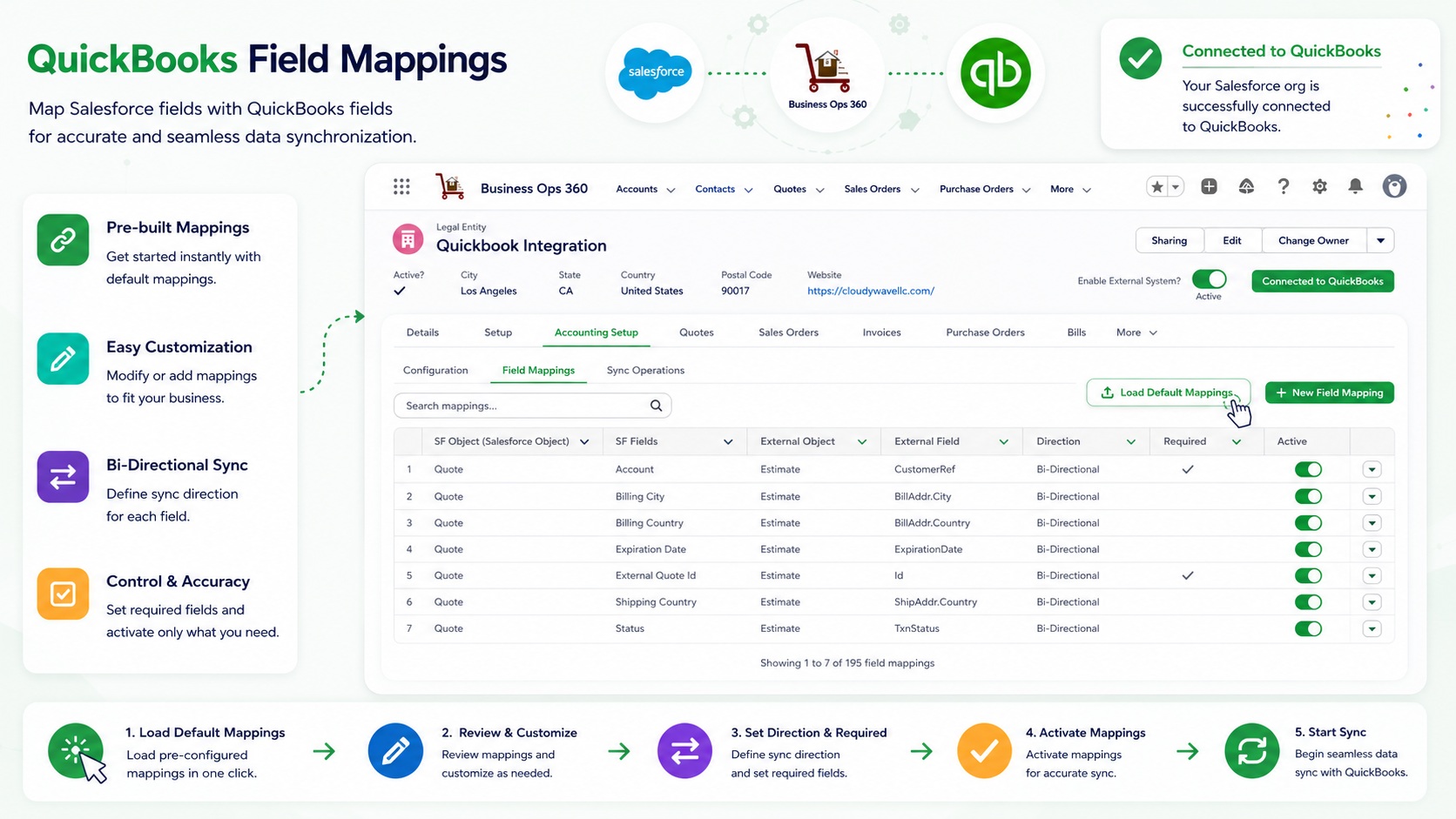Open the notifications bell icon

[x=1355, y=186]
